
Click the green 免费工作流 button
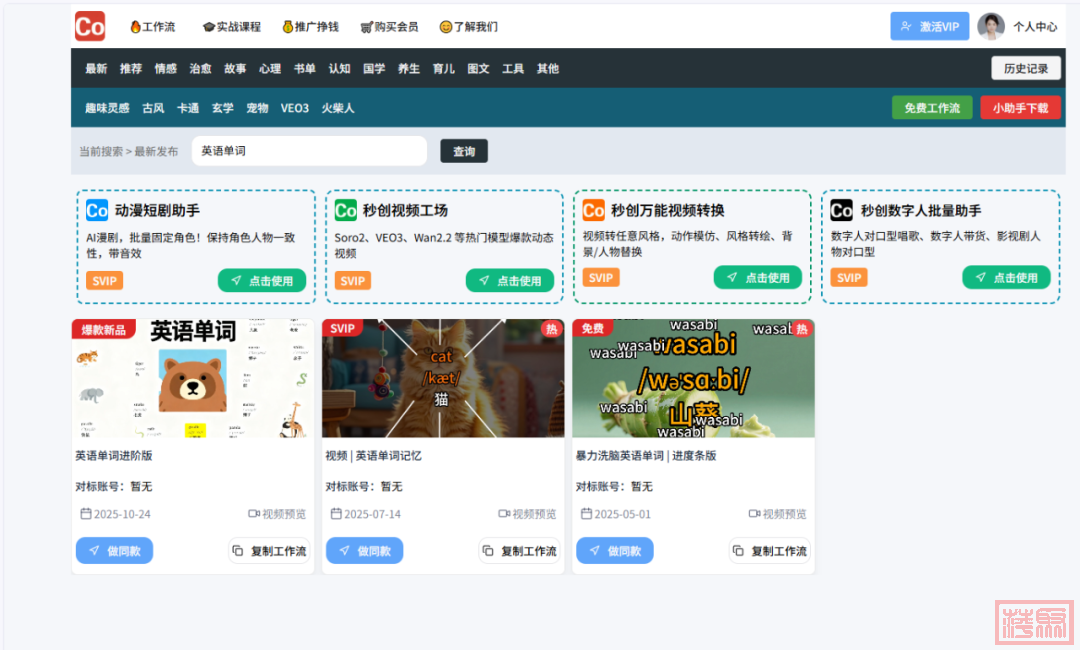931,108
